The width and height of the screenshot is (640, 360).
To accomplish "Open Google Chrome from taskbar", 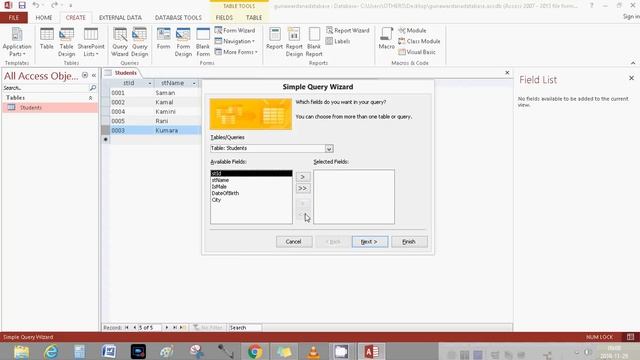I will click(x=255, y=351).
